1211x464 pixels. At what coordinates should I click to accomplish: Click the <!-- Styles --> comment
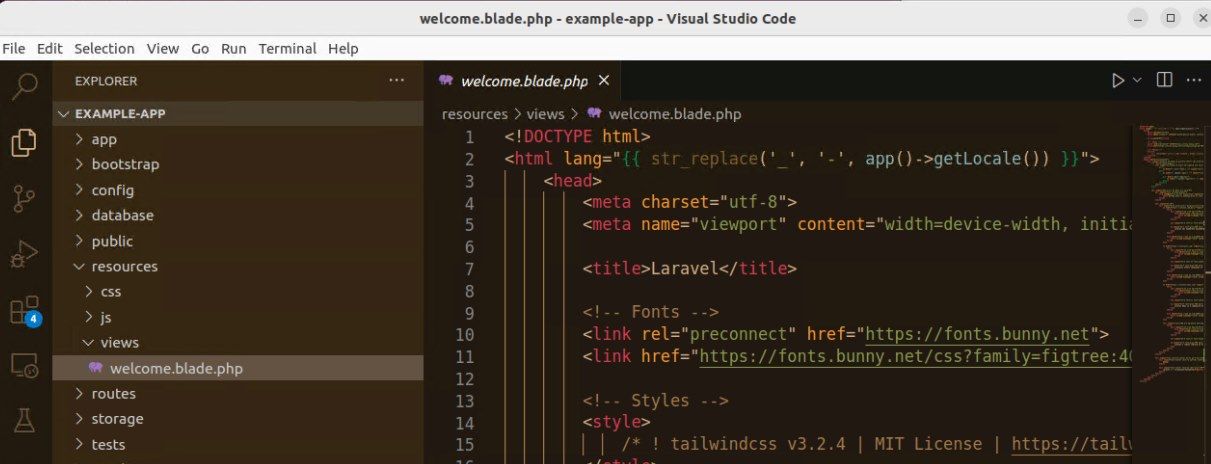[655, 401]
